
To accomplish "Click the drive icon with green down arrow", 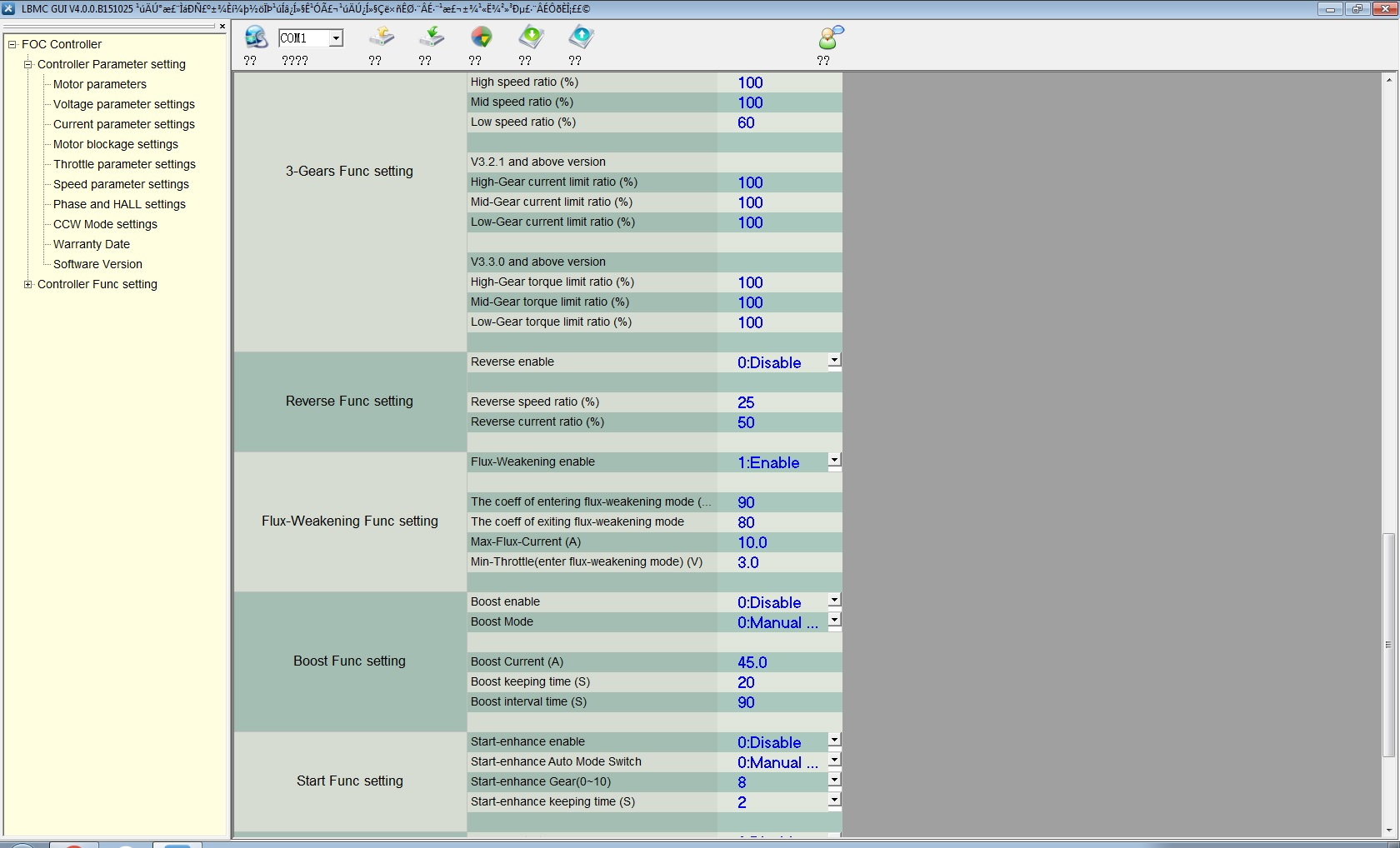I will tap(432, 37).
